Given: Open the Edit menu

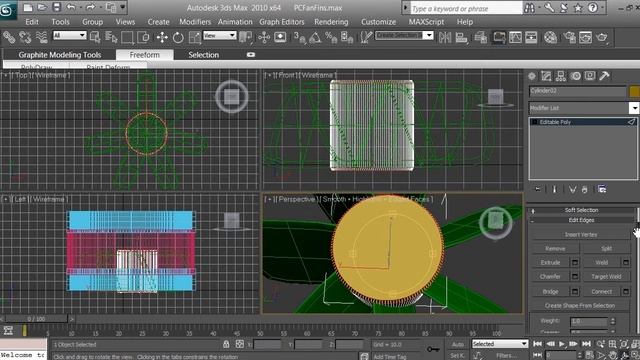Looking at the screenshot, I should coord(32,22).
